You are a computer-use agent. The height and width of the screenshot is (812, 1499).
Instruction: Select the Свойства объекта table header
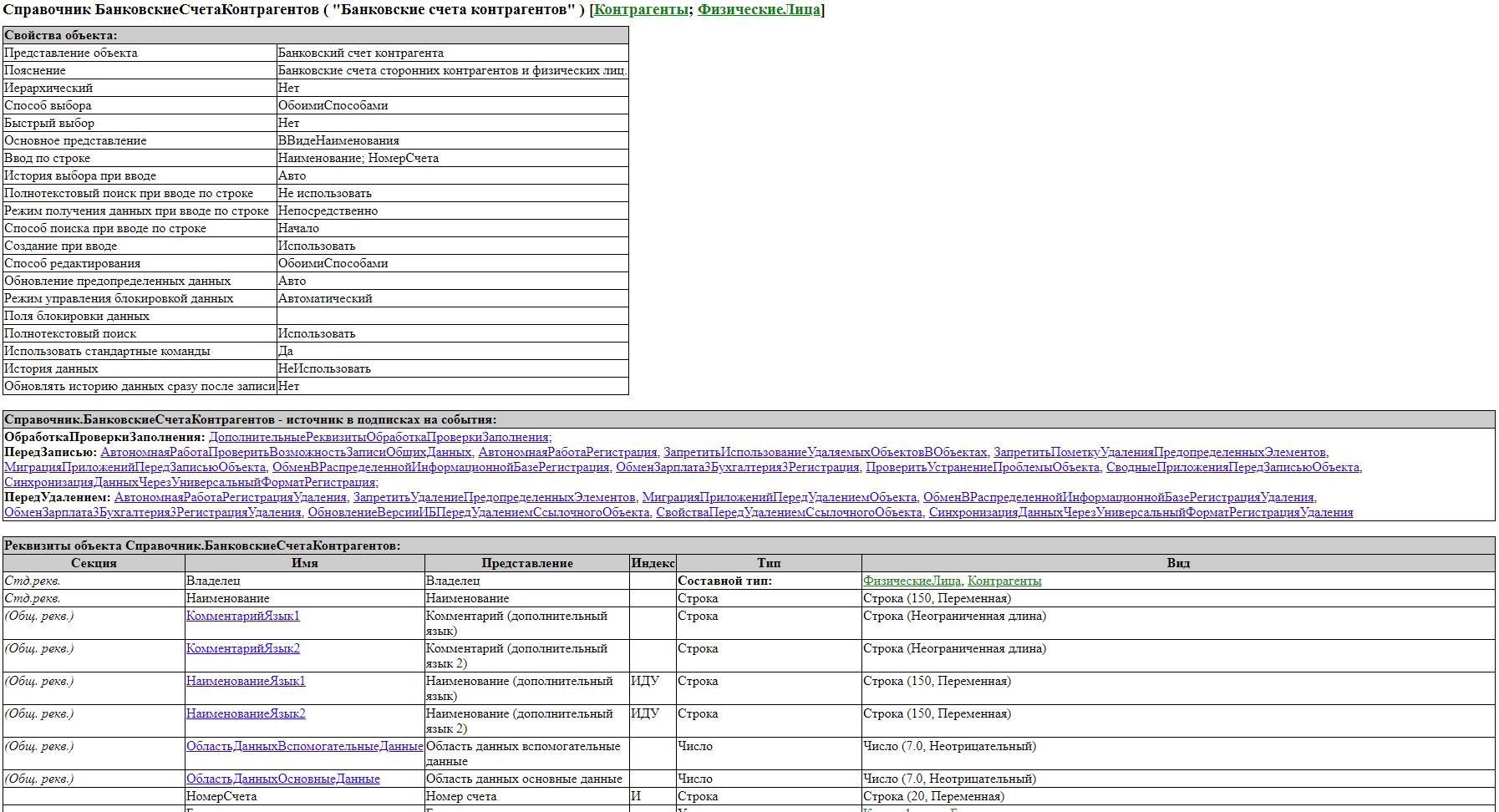[316, 35]
